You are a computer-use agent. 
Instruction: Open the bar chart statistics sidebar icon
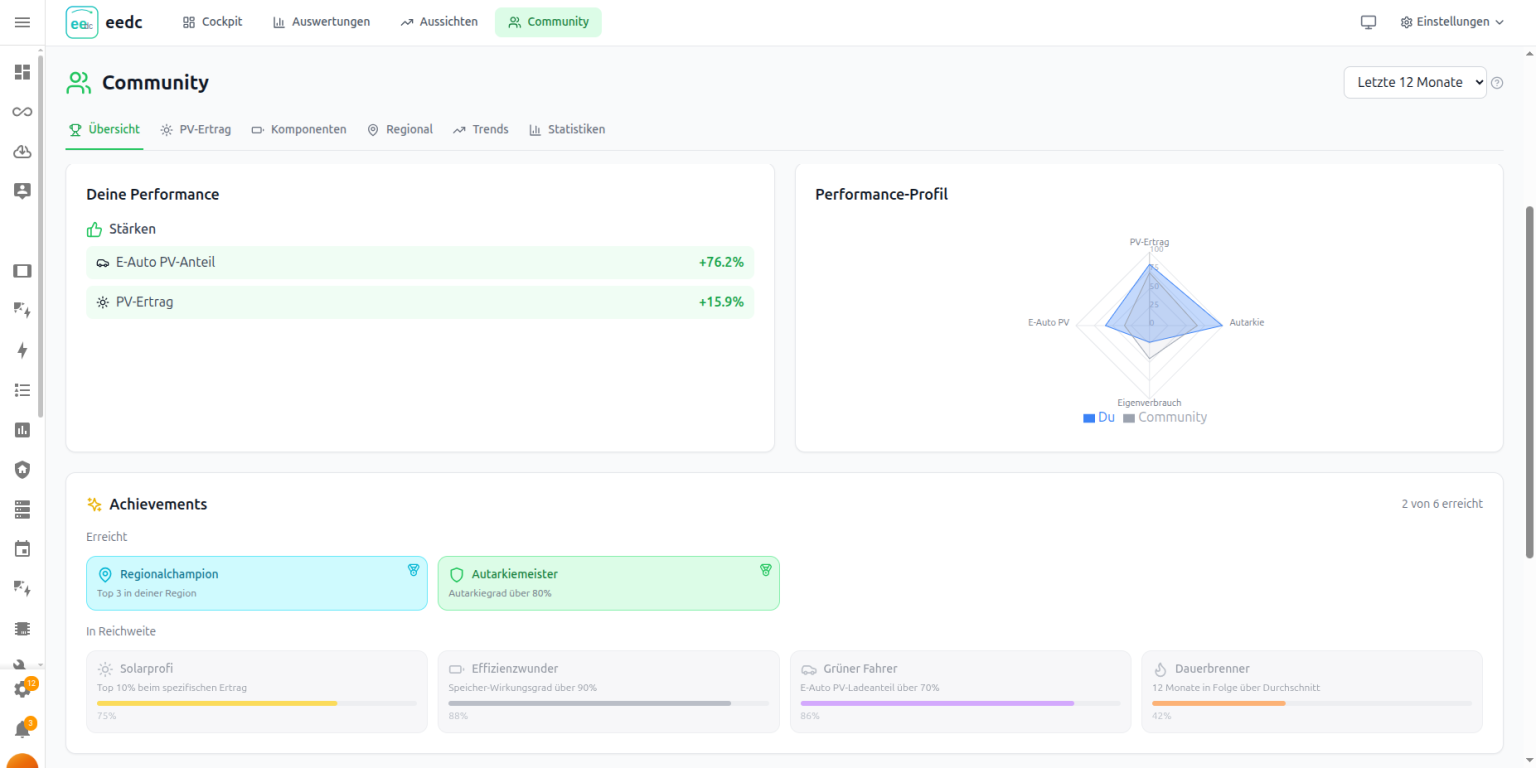21,429
